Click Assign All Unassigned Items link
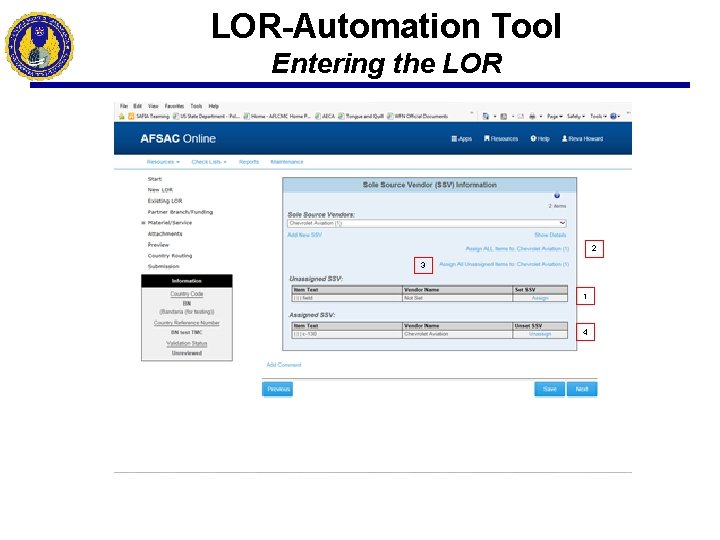The width and height of the screenshot is (720, 540). (504, 264)
